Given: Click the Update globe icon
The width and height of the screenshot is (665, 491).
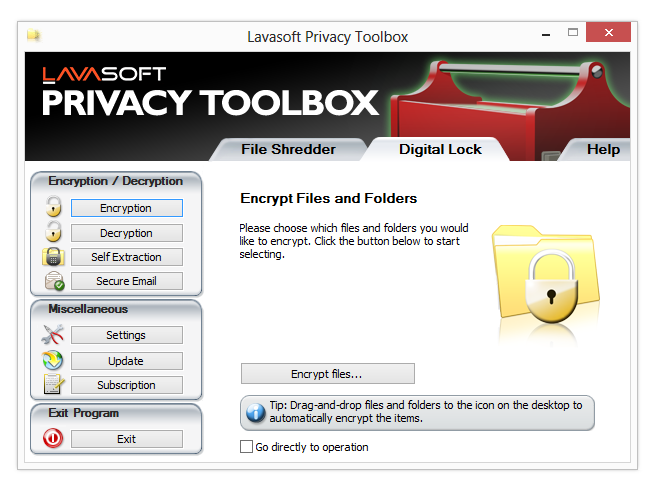Looking at the screenshot, I should click(53, 360).
